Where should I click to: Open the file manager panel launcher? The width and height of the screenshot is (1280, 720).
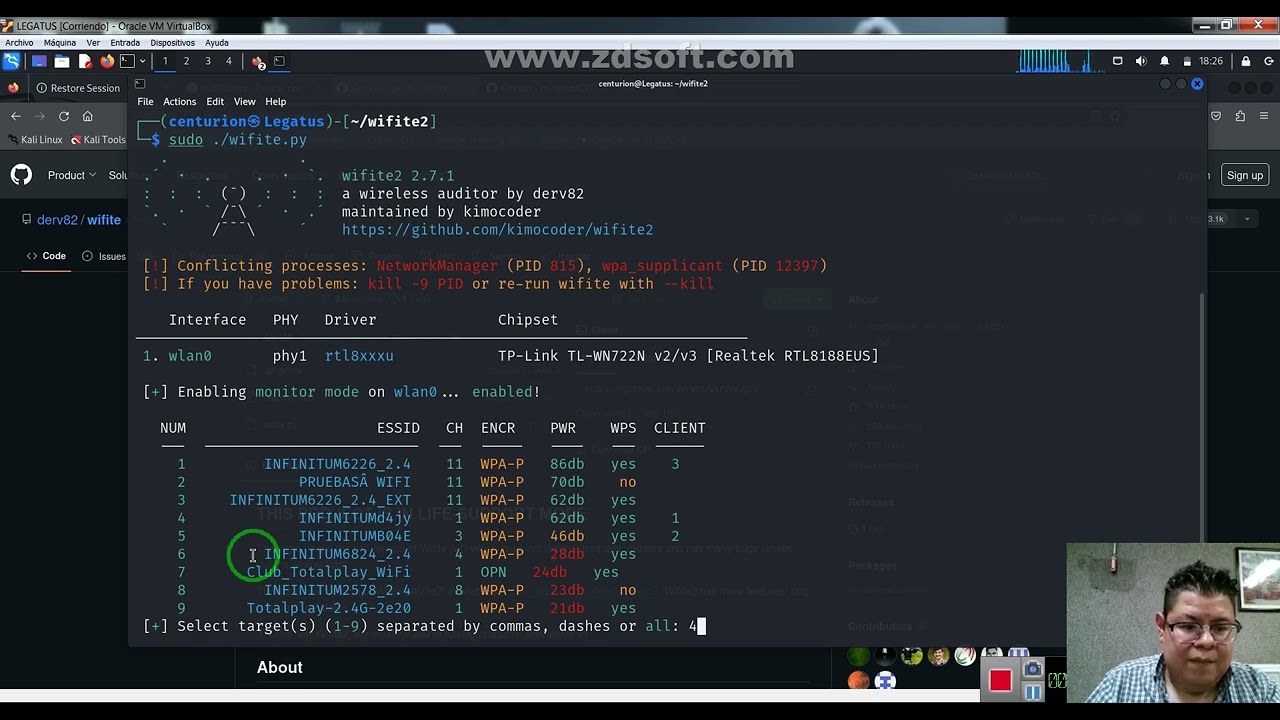(x=62, y=61)
